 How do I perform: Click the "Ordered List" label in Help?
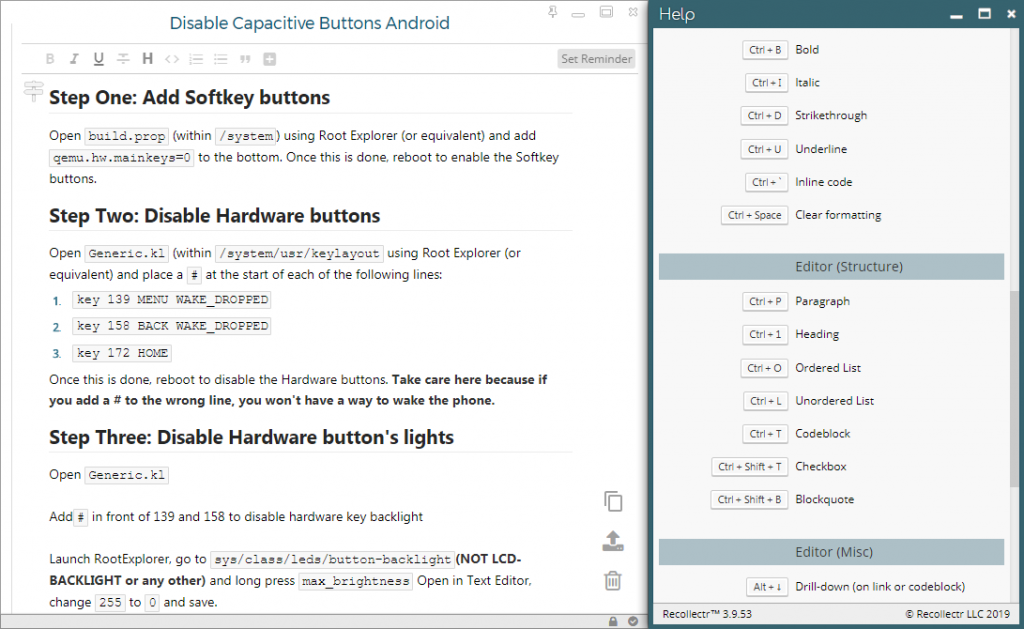828,368
